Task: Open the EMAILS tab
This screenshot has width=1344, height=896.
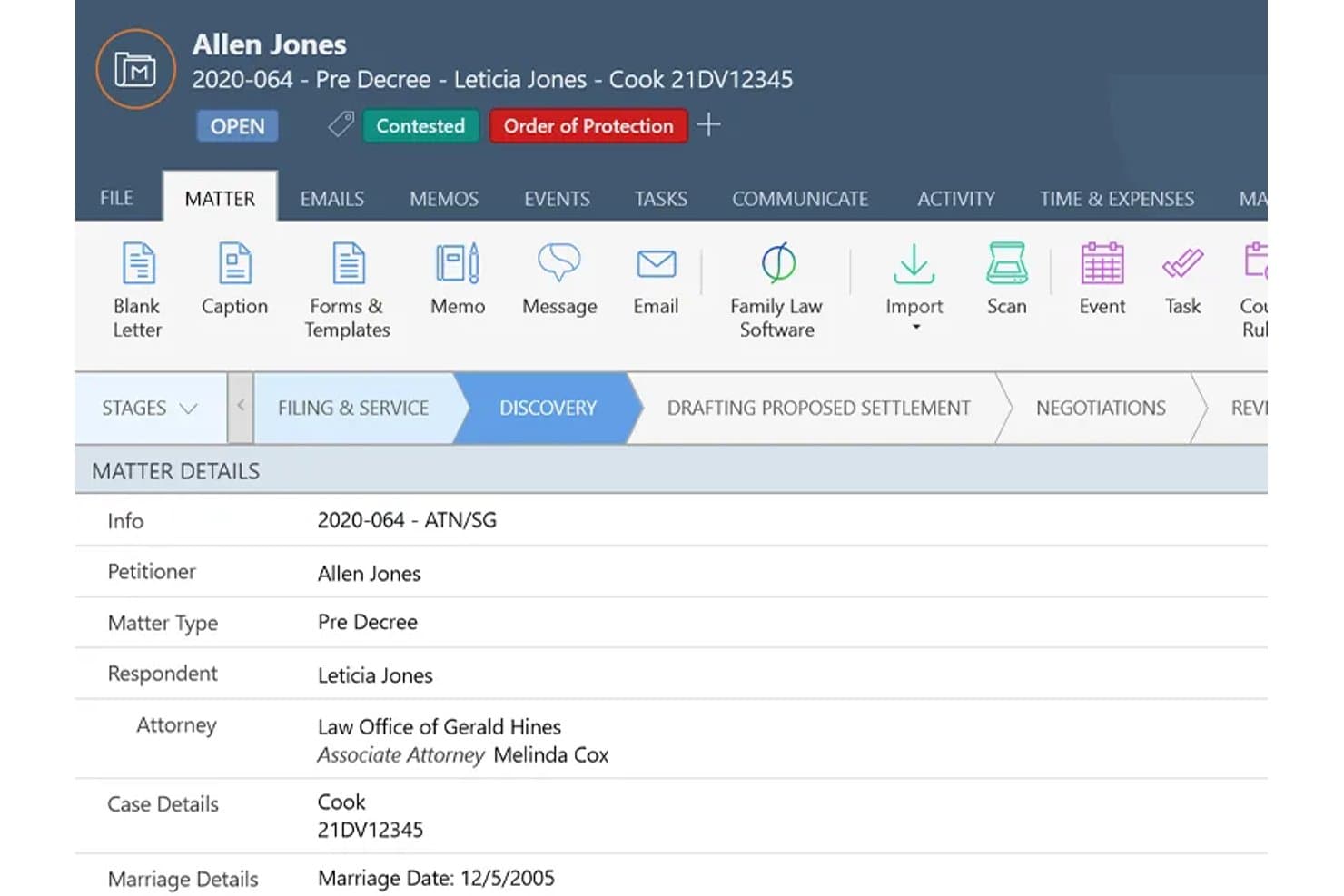Action: click(332, 199)
